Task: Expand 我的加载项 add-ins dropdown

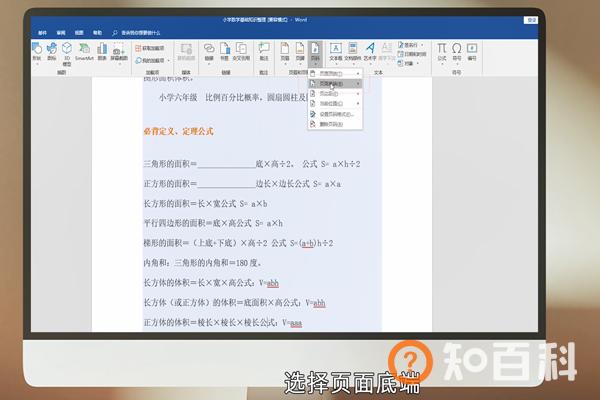Action: tap(152, 60)
